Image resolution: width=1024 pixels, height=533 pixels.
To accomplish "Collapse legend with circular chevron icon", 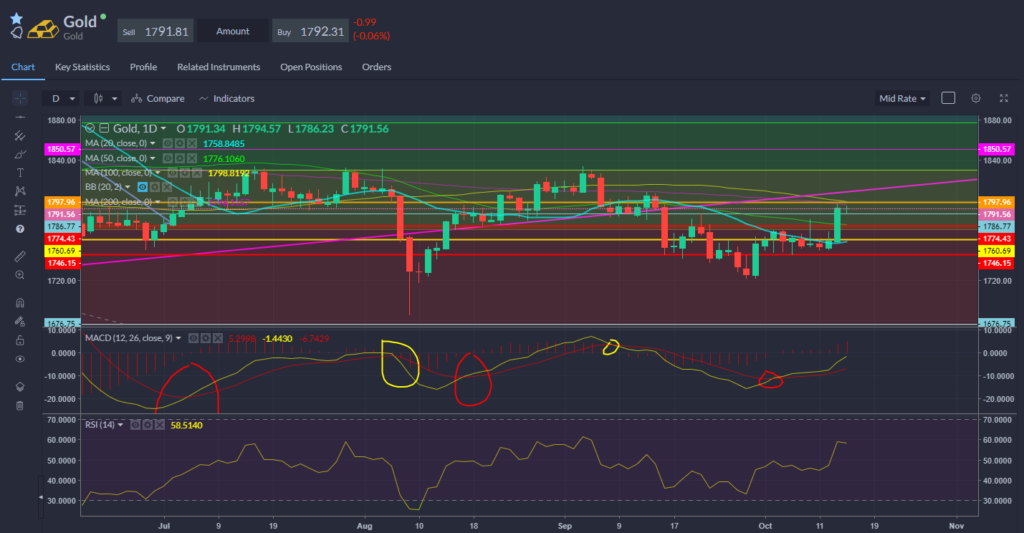I will [89, 128].
